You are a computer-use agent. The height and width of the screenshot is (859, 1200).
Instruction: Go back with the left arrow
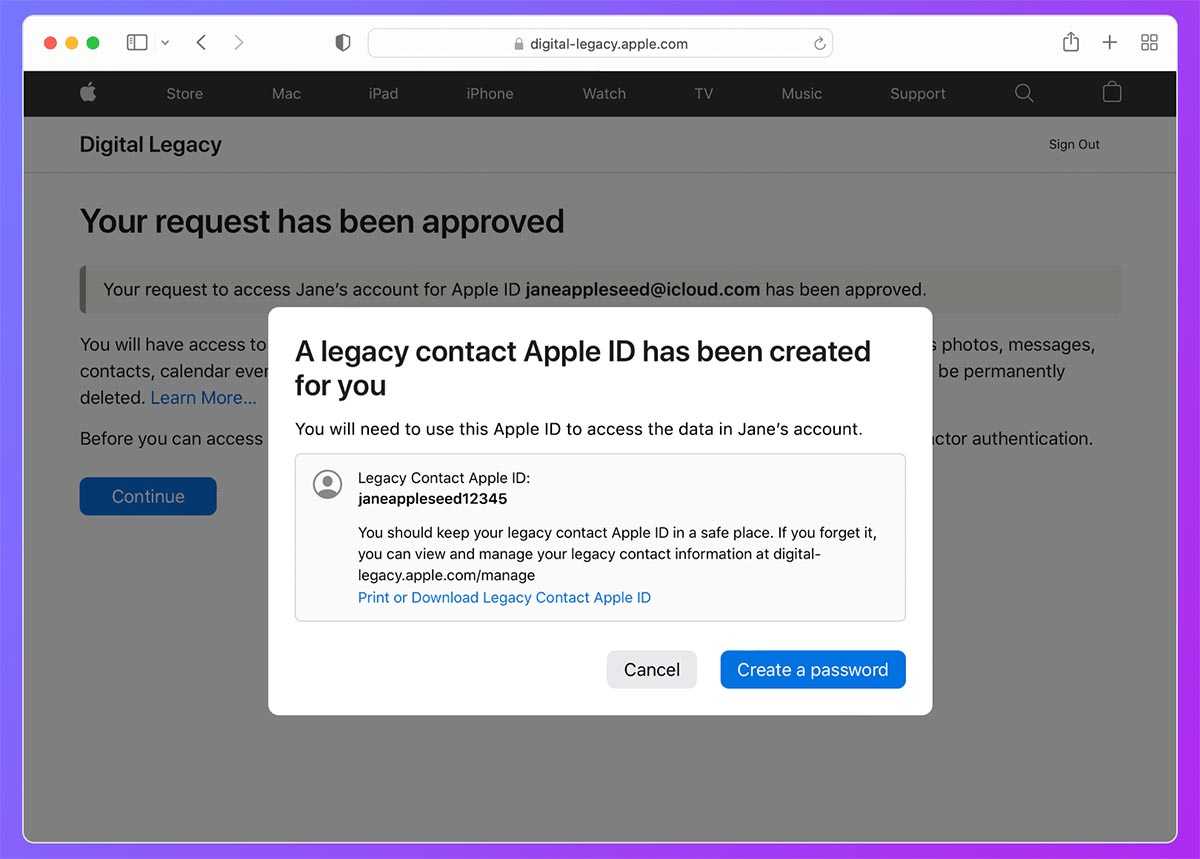(x=202, y=42)
